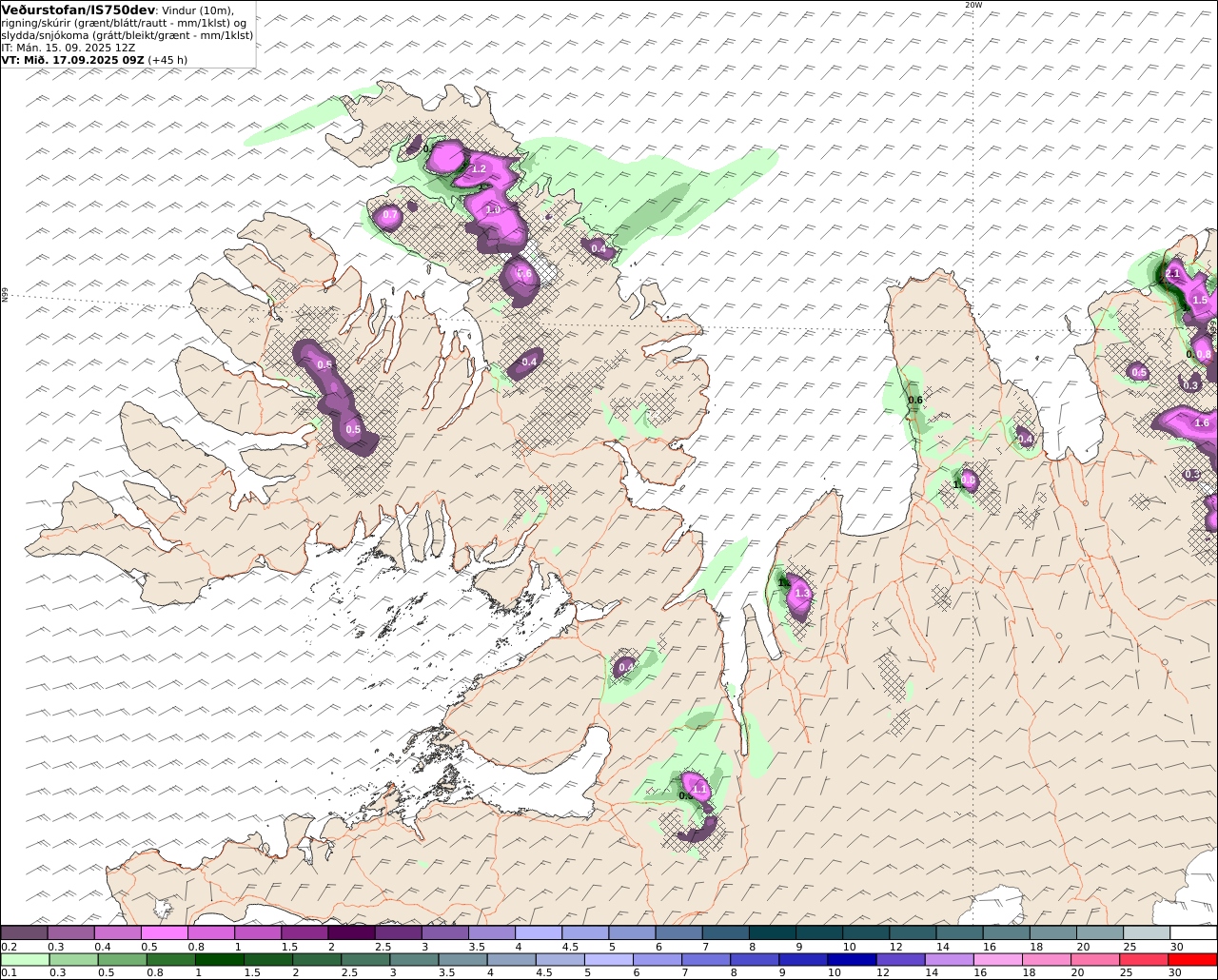The width and height of the screenshot is (1218, 980).
Task: Click the "(+45 h)" forecast offset
Action: coord(167,59)
